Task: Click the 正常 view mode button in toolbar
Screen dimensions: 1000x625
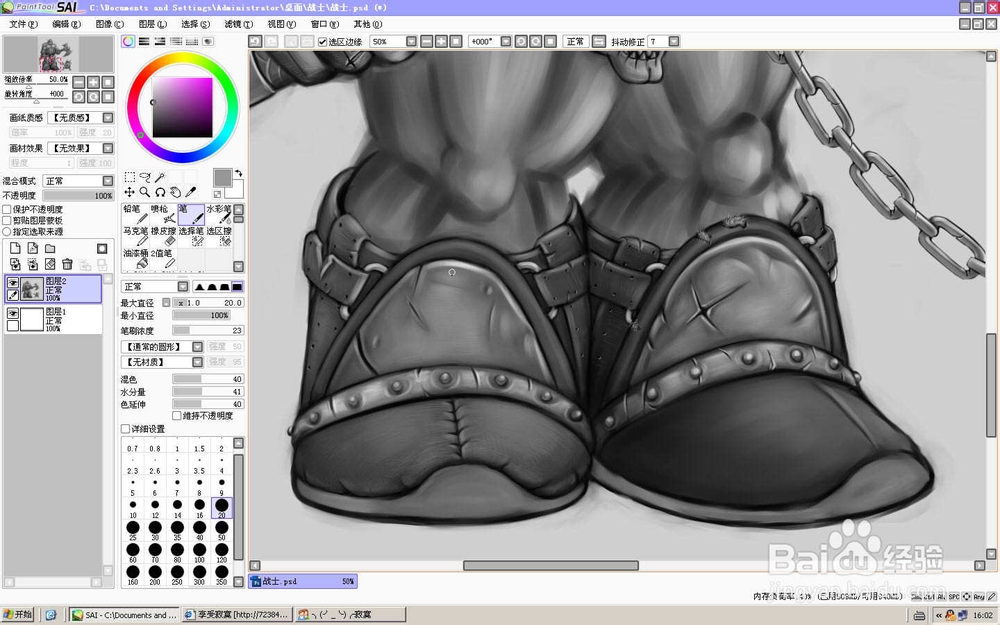Action: point(575,41)
